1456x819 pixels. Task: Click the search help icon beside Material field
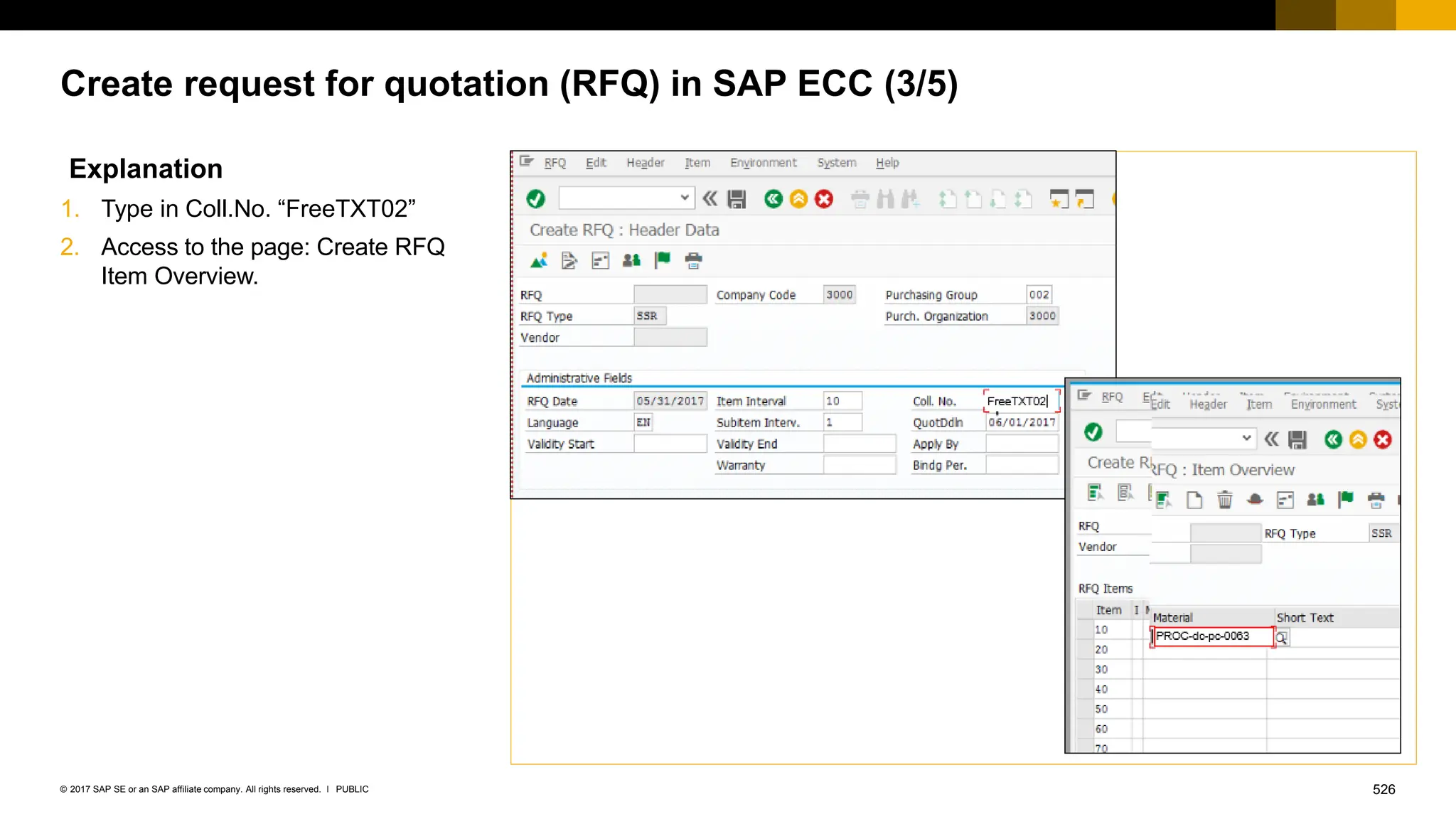click(1282, 638)
